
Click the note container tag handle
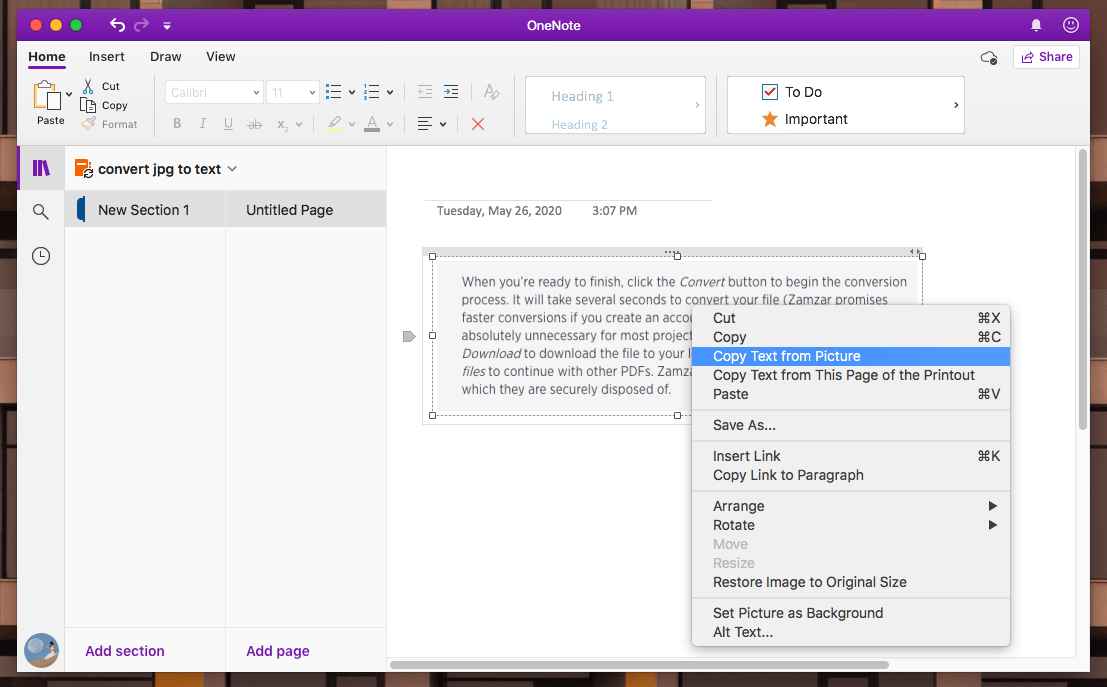click(409, 336)
